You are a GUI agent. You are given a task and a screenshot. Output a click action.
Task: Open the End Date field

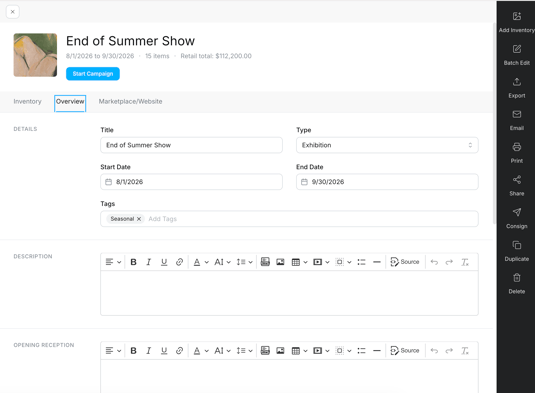pyautogui.click(x=387, y=182)
